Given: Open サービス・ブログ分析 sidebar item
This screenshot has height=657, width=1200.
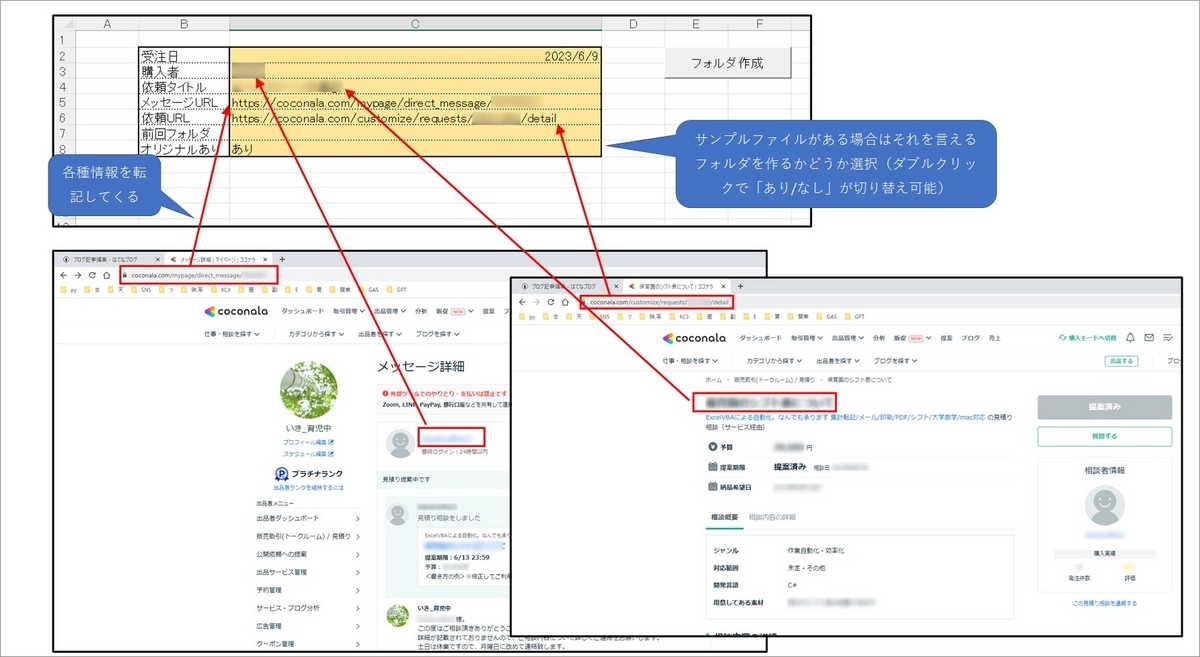Looking at the screenshot, I should click(x=309, y=608).
